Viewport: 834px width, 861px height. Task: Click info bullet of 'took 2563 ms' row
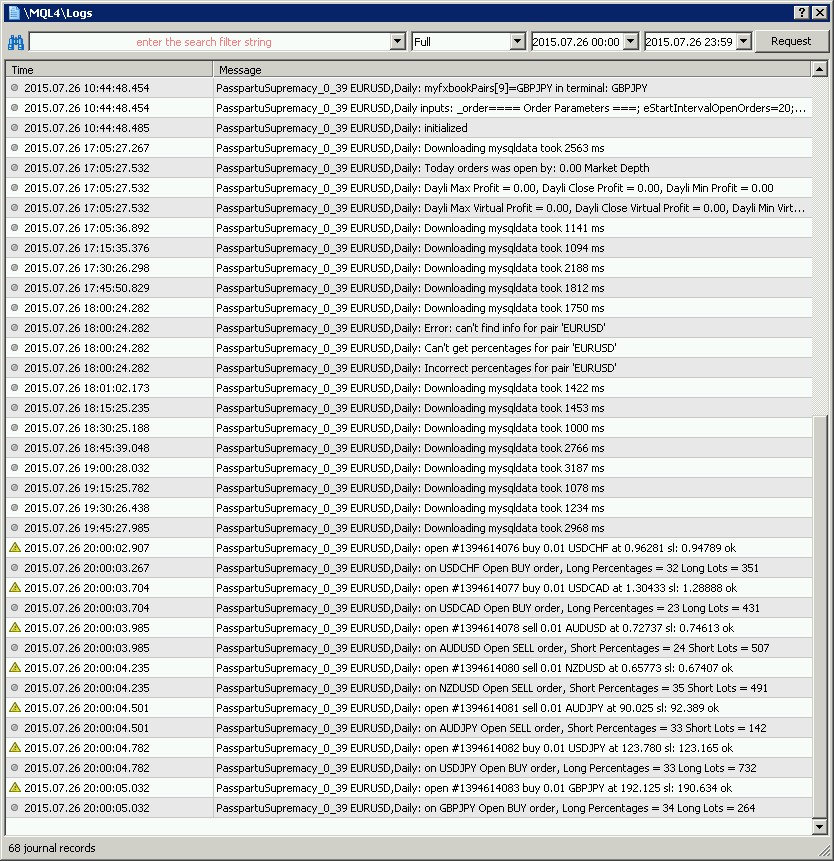click(15, 148)
